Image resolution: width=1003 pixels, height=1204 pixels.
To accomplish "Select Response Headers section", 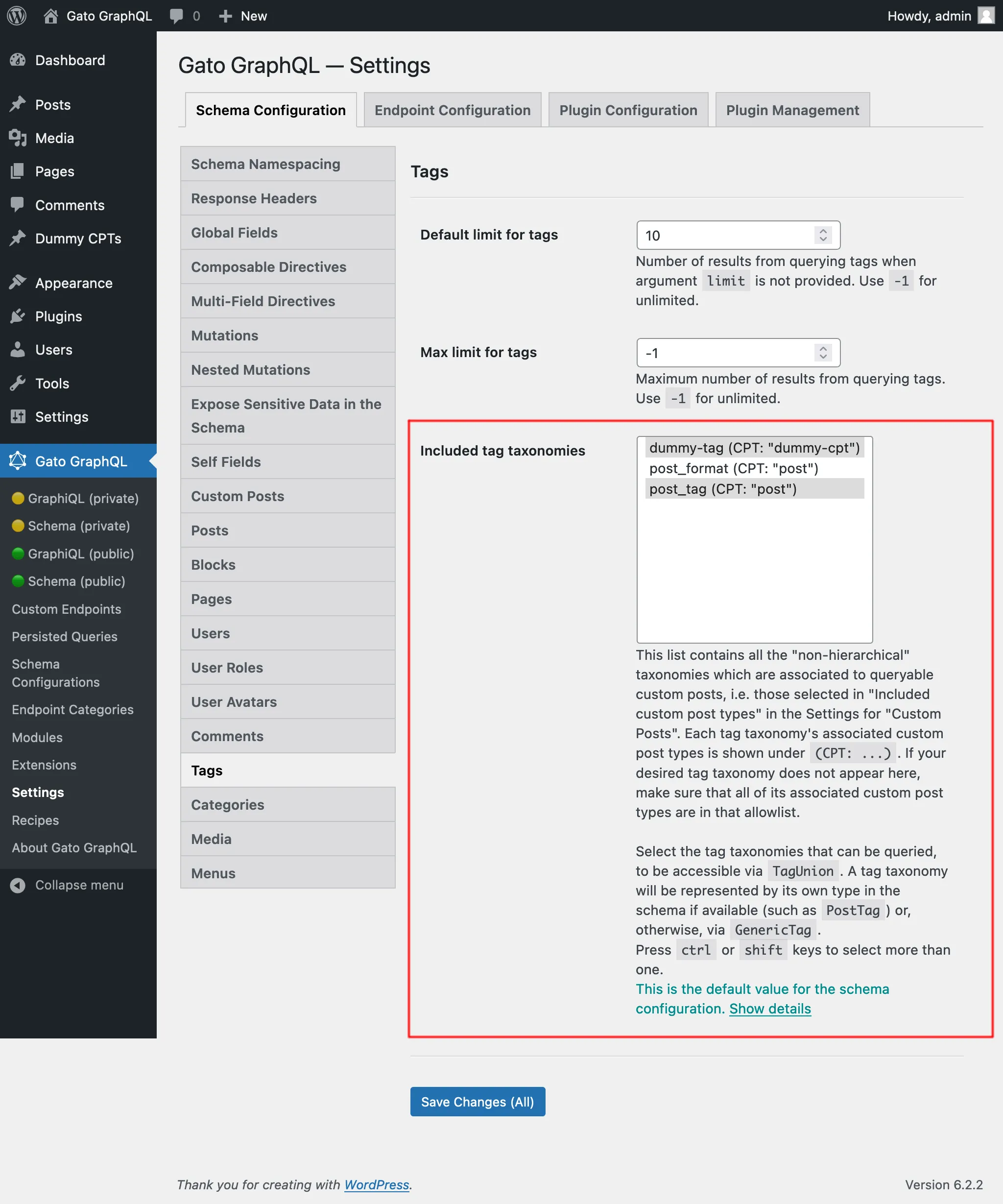I will pos(287,198).
